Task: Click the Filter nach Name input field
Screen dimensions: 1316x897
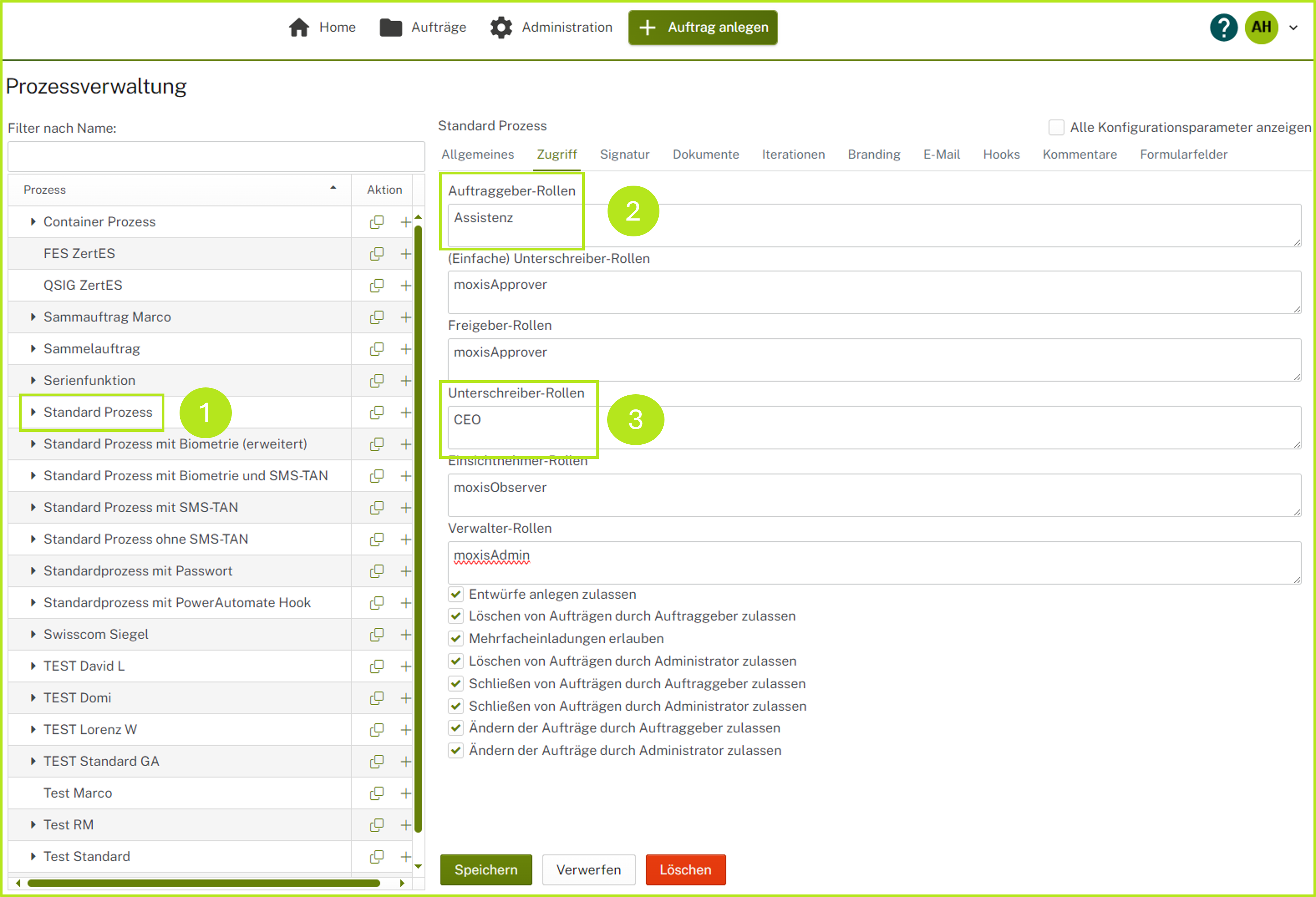Action: coord(216,157)
